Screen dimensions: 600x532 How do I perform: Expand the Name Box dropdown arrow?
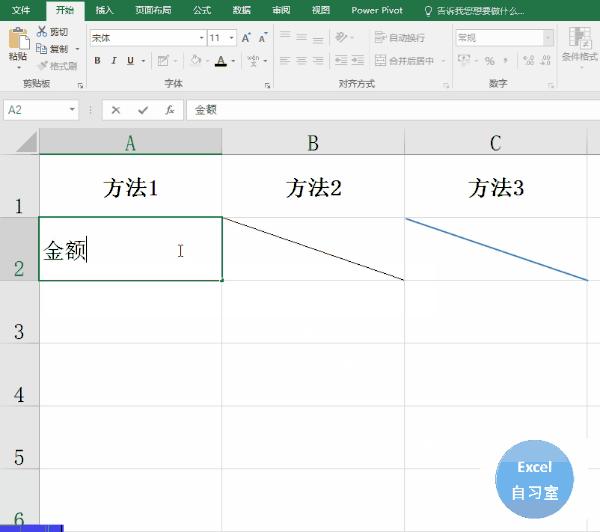pos(72,110)
